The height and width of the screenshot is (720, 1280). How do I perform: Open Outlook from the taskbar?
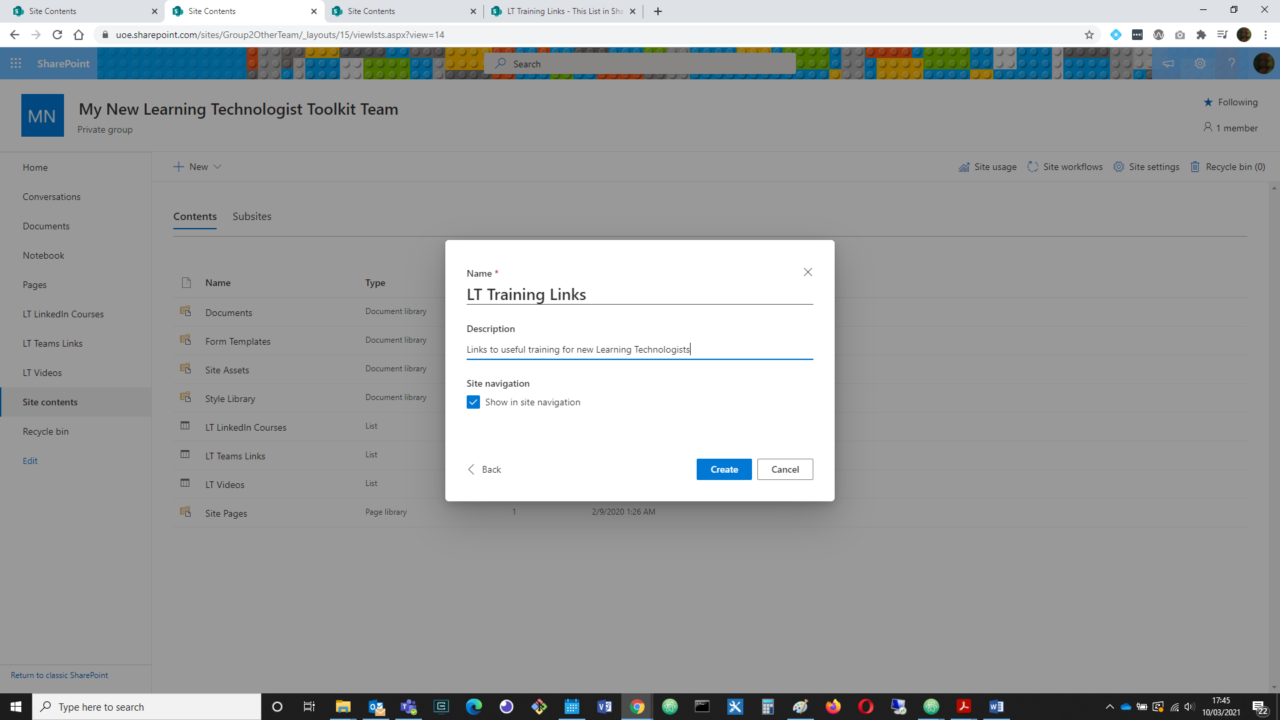[x=376, y=707]
